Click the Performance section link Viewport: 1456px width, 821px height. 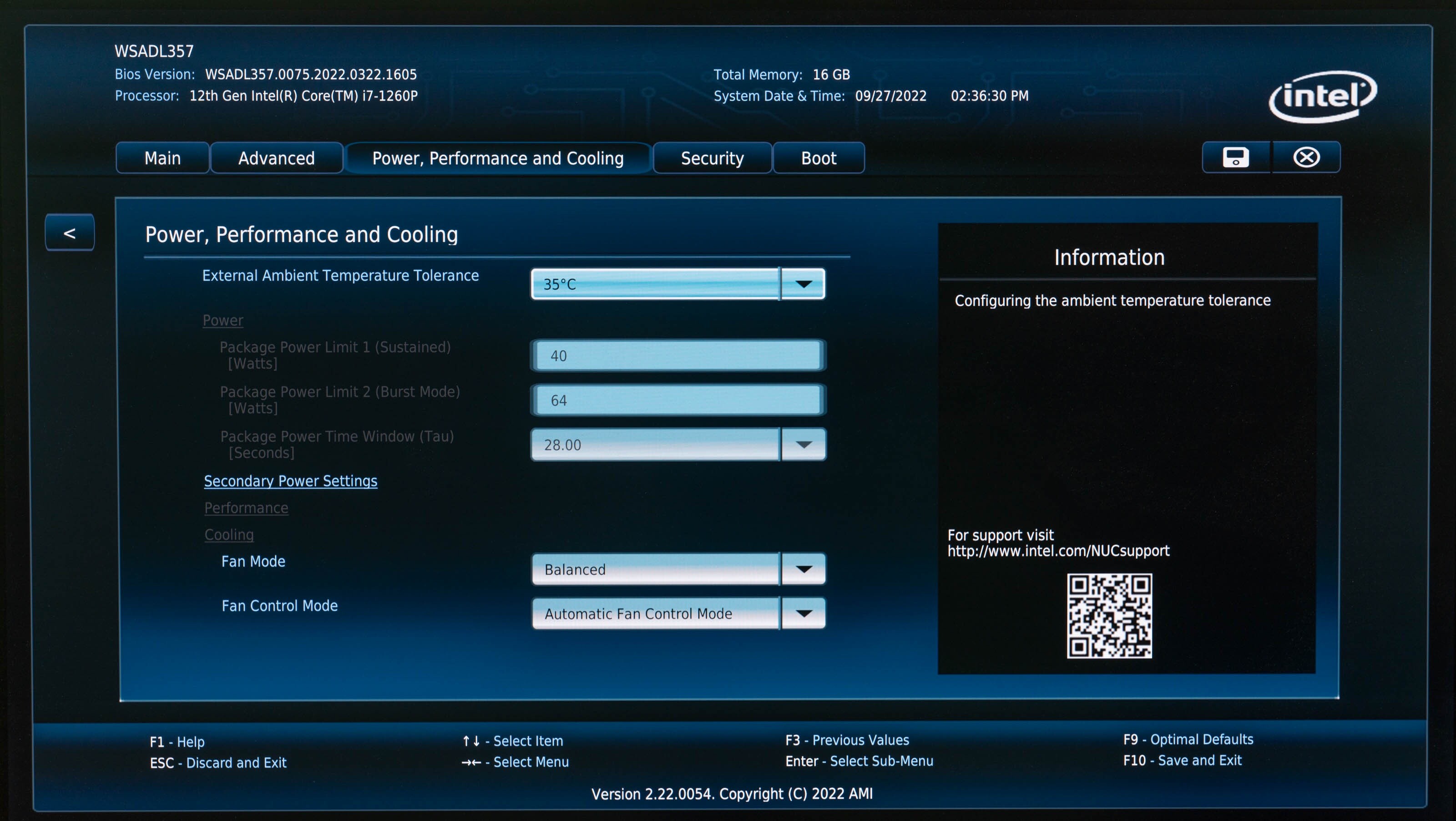[x=247, y=508]
